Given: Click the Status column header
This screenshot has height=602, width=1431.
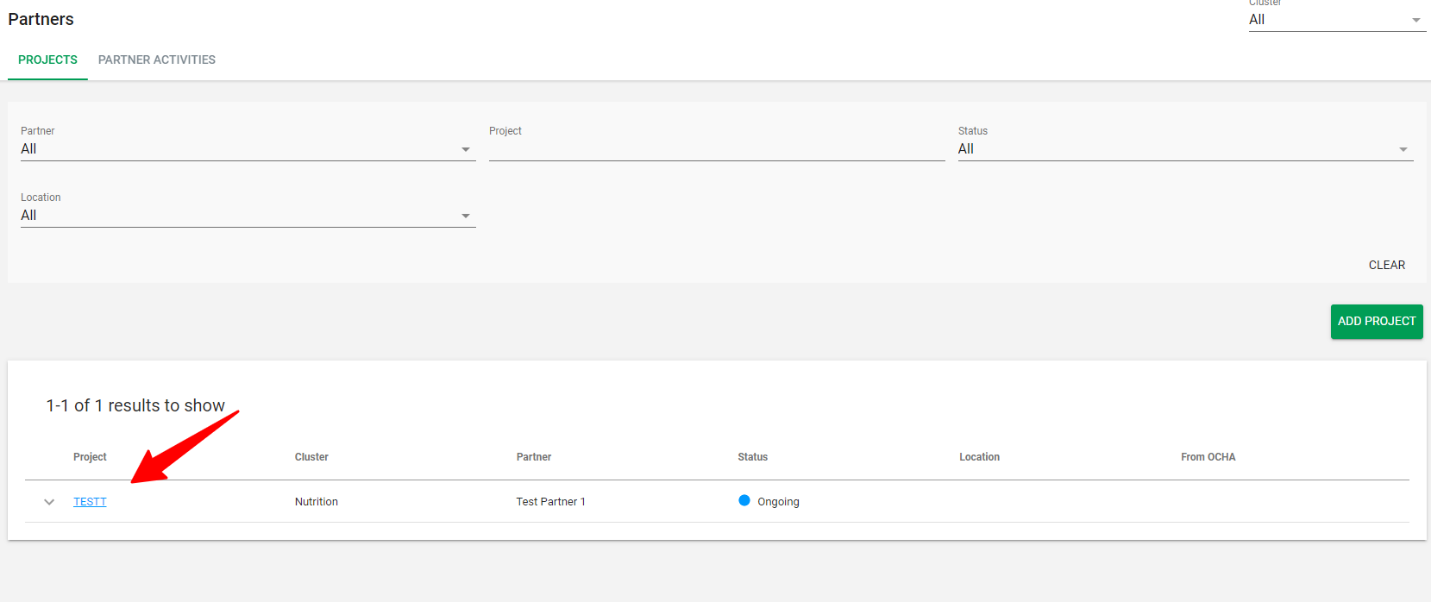Looking at the screenshot, I should (x=753, y=457).
